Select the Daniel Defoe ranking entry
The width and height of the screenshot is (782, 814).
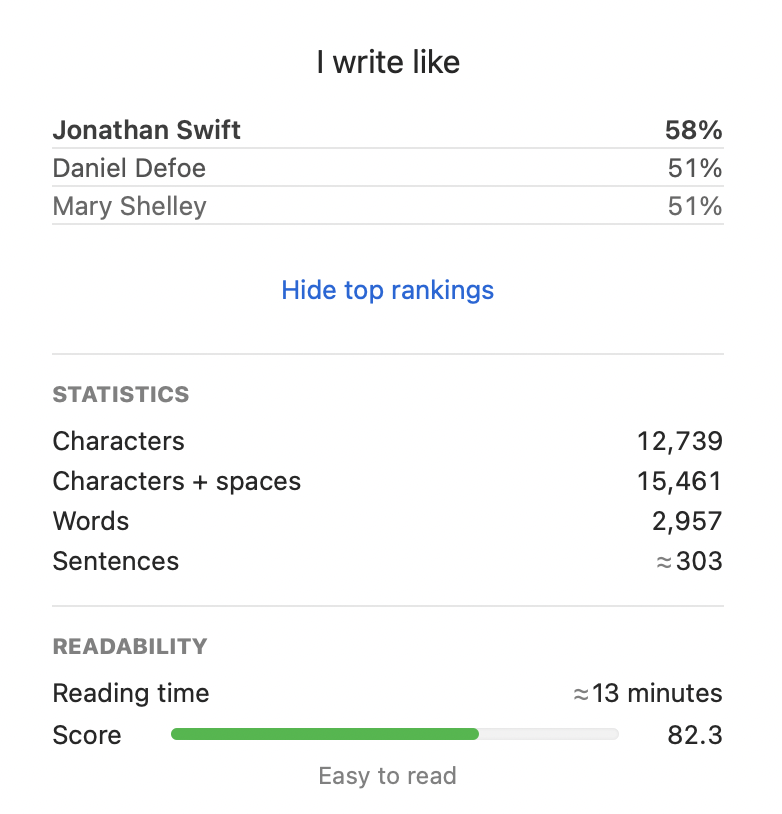(129, 168)
